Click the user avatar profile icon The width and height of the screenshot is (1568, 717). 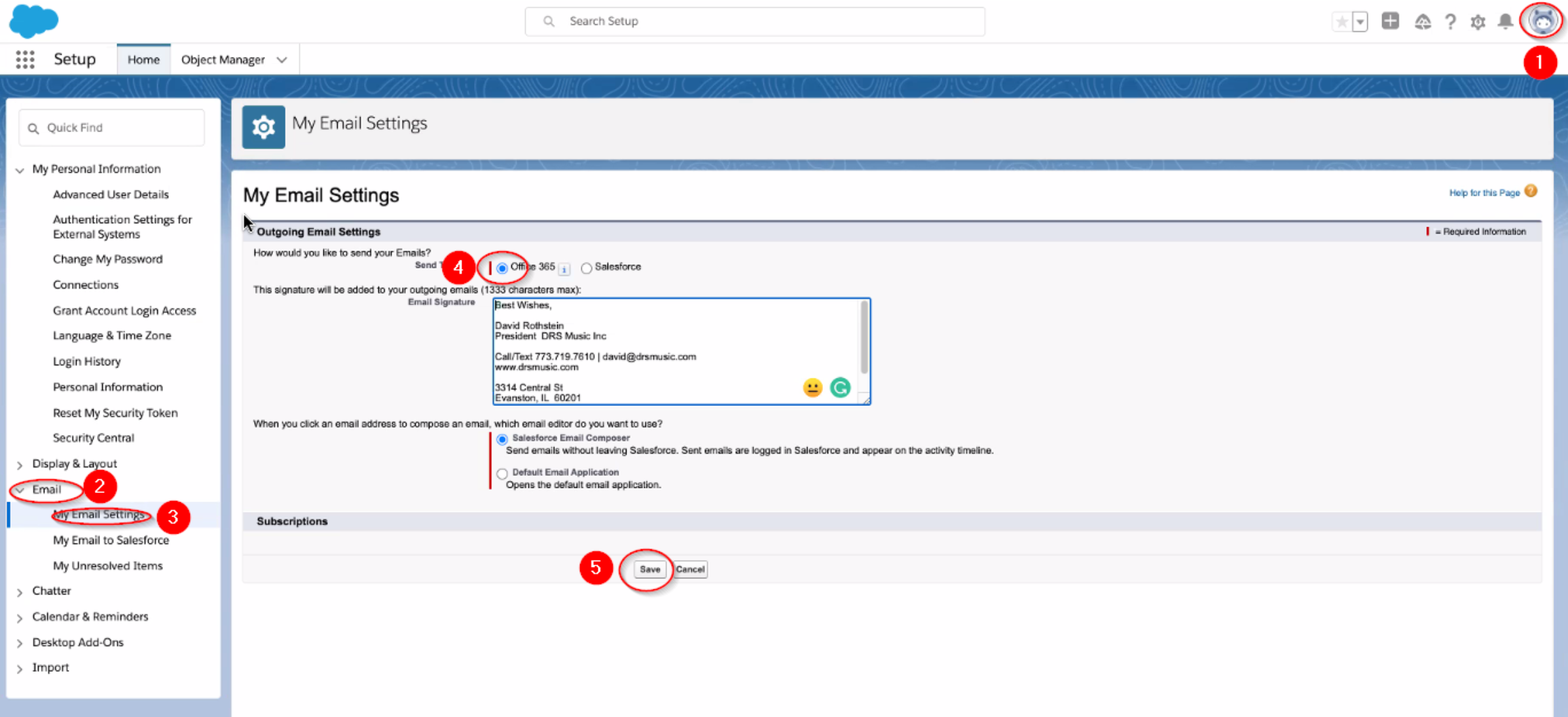coord(1542,21)
